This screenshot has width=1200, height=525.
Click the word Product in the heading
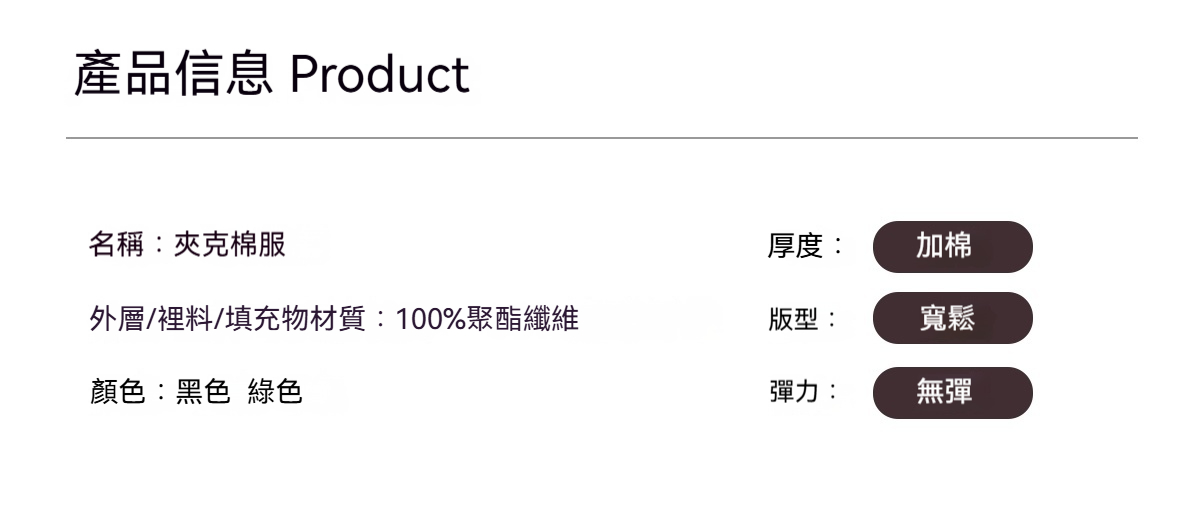[x=379, y=75]
